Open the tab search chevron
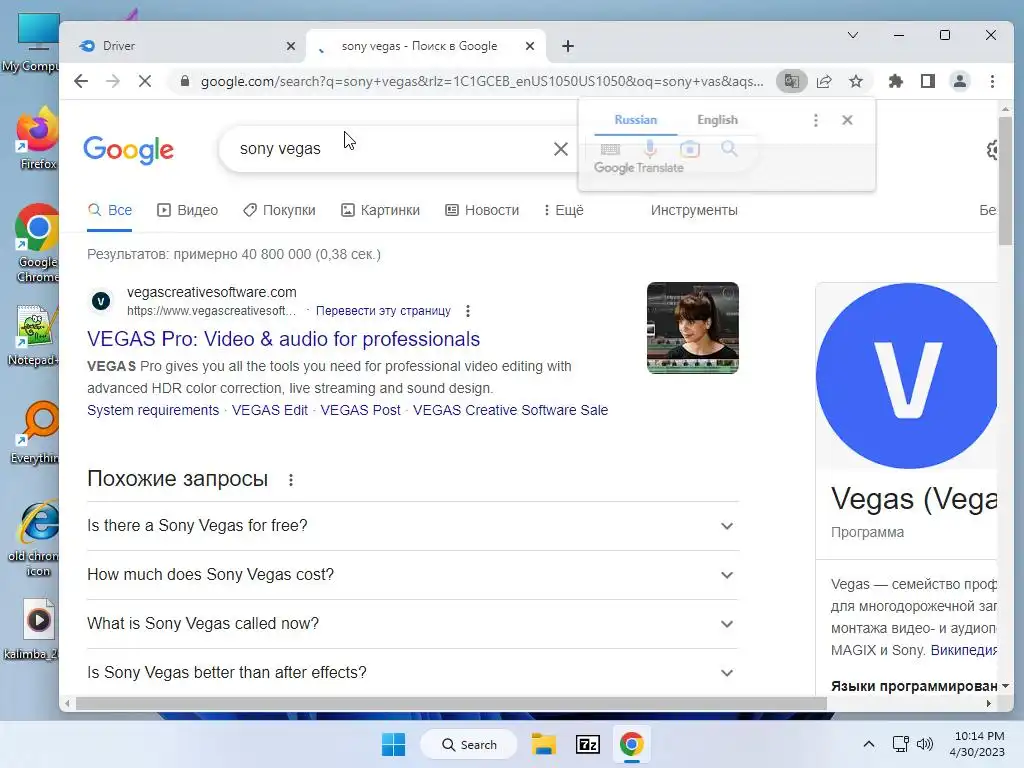Screen dimensions: 1024x768 coord(853,35)
